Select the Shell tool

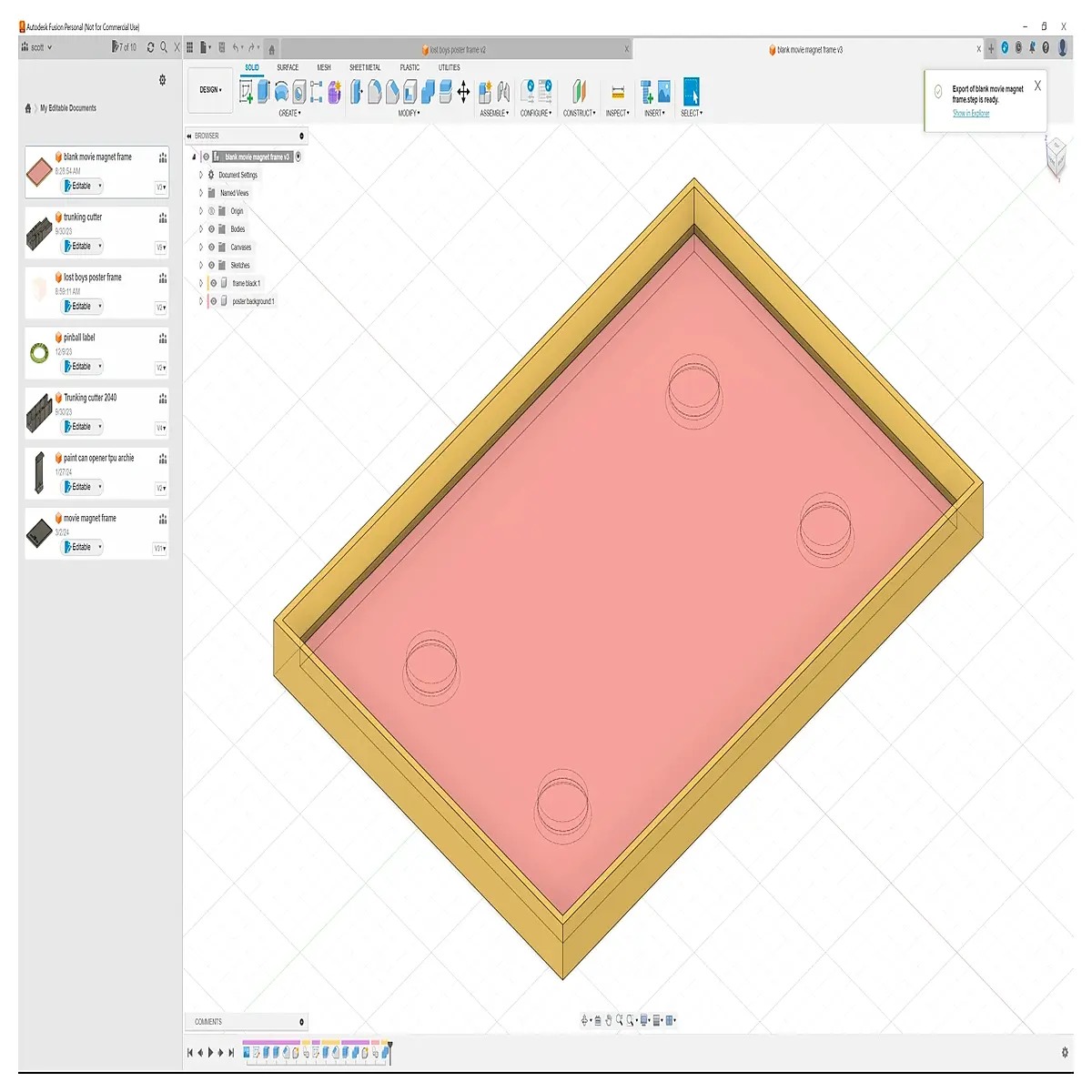click(409, 91)
